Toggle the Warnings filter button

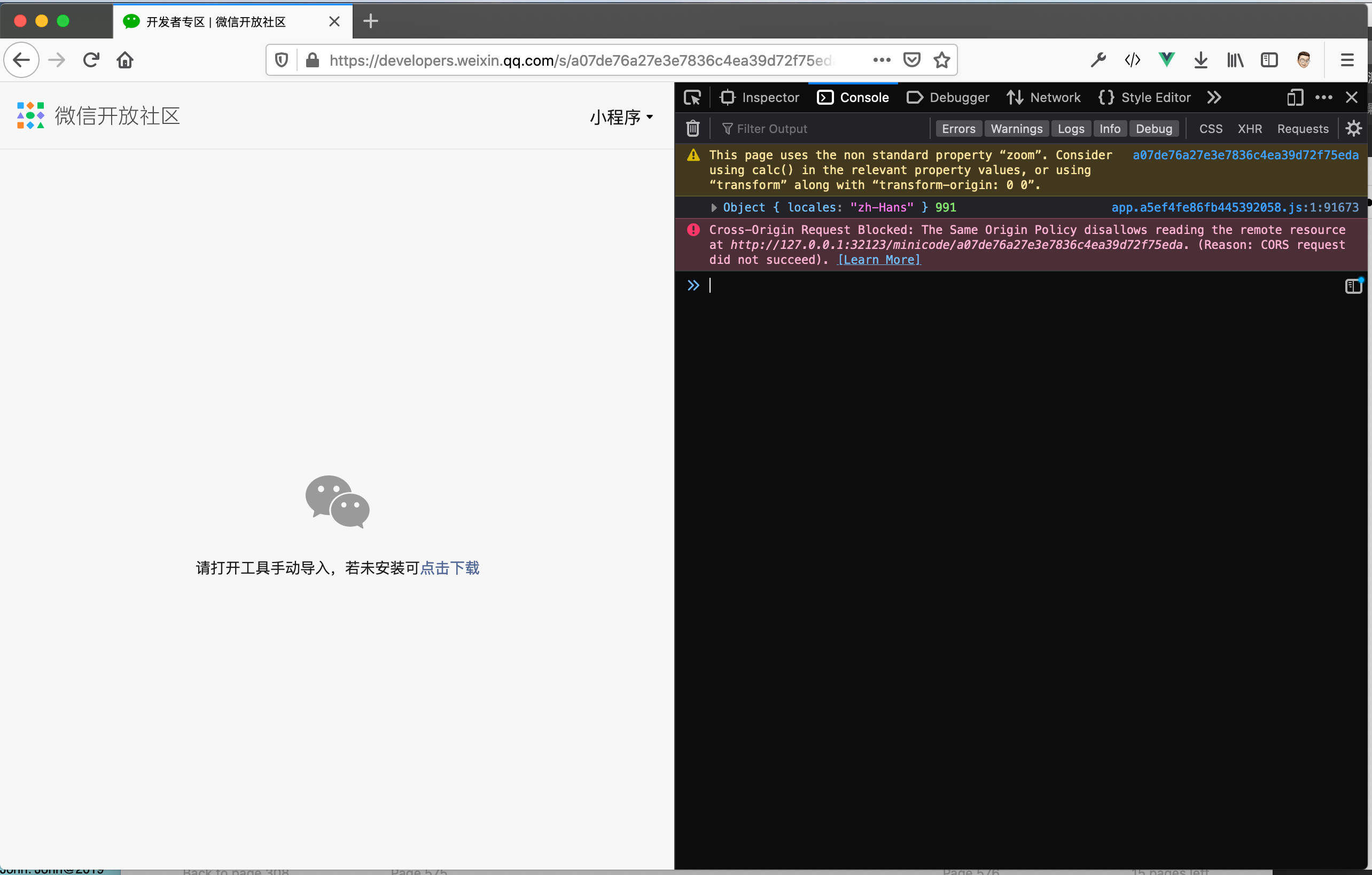1017,129
